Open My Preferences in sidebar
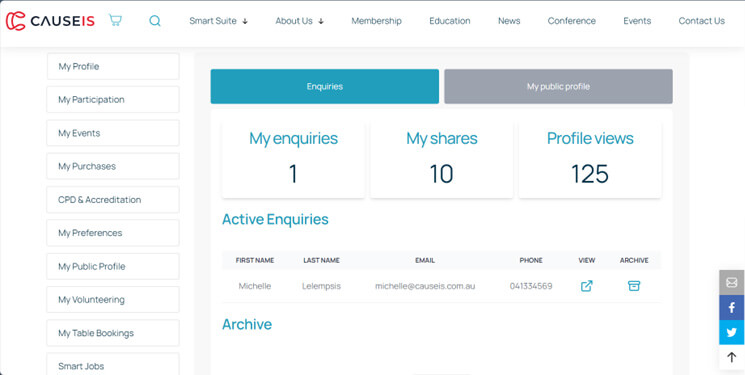This screenshot has height=375, width=745. (x=113, y=233)
